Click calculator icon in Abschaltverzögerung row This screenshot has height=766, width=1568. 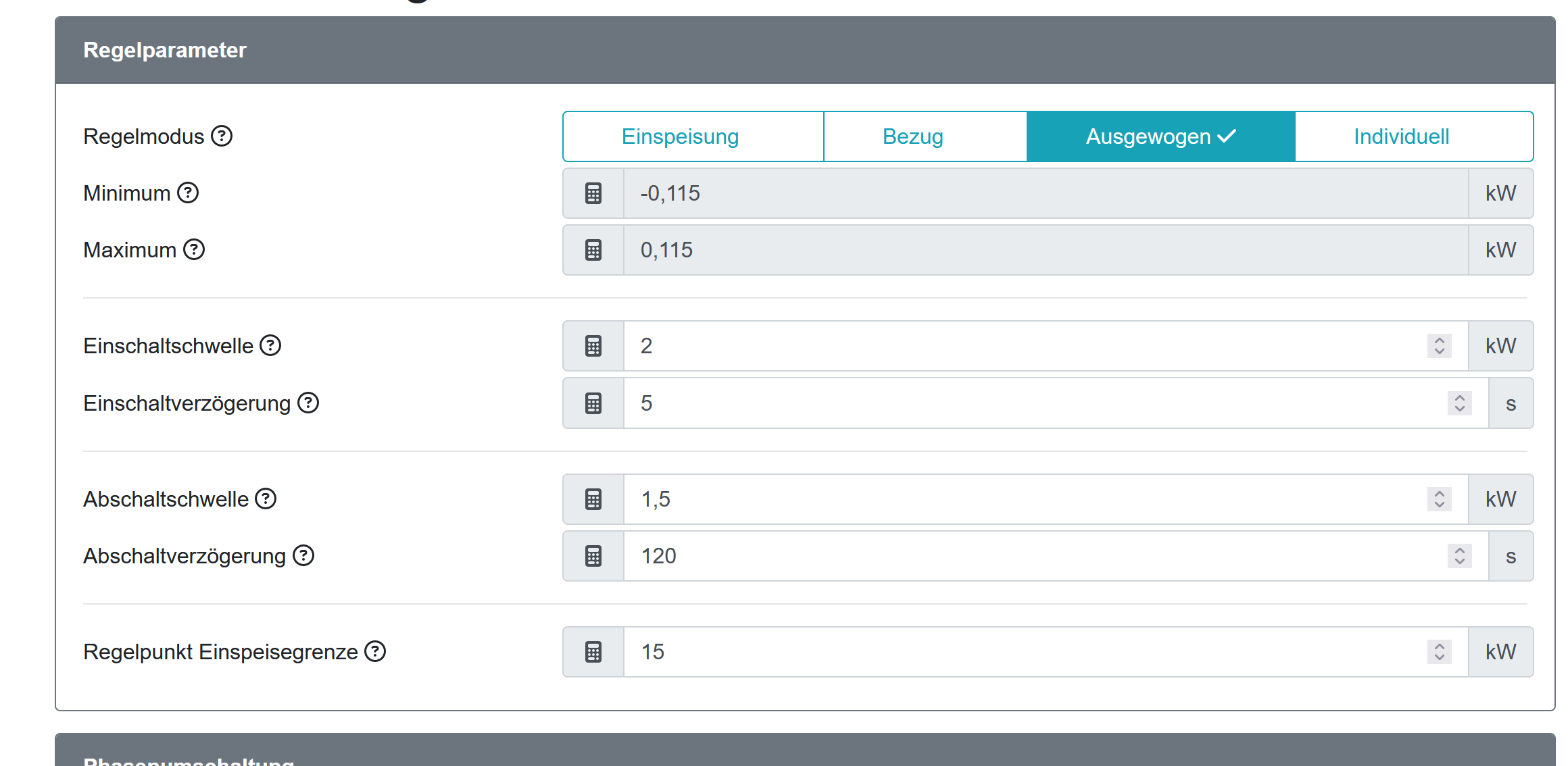click(x=593, y=556)
